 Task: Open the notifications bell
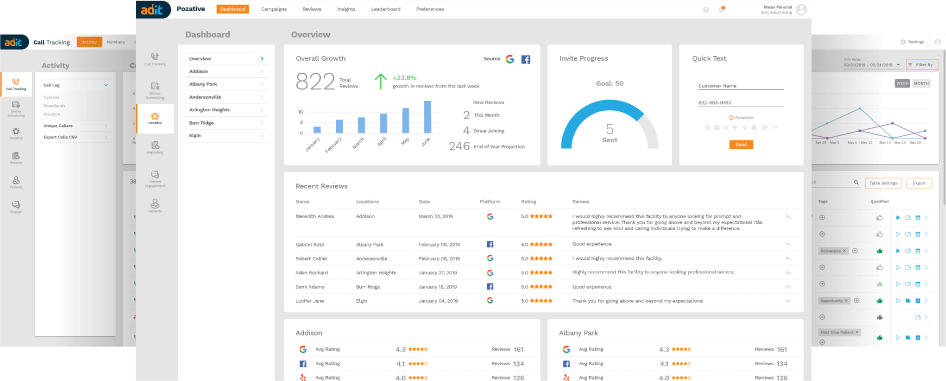pyautogui.click(x=721, y=9)
